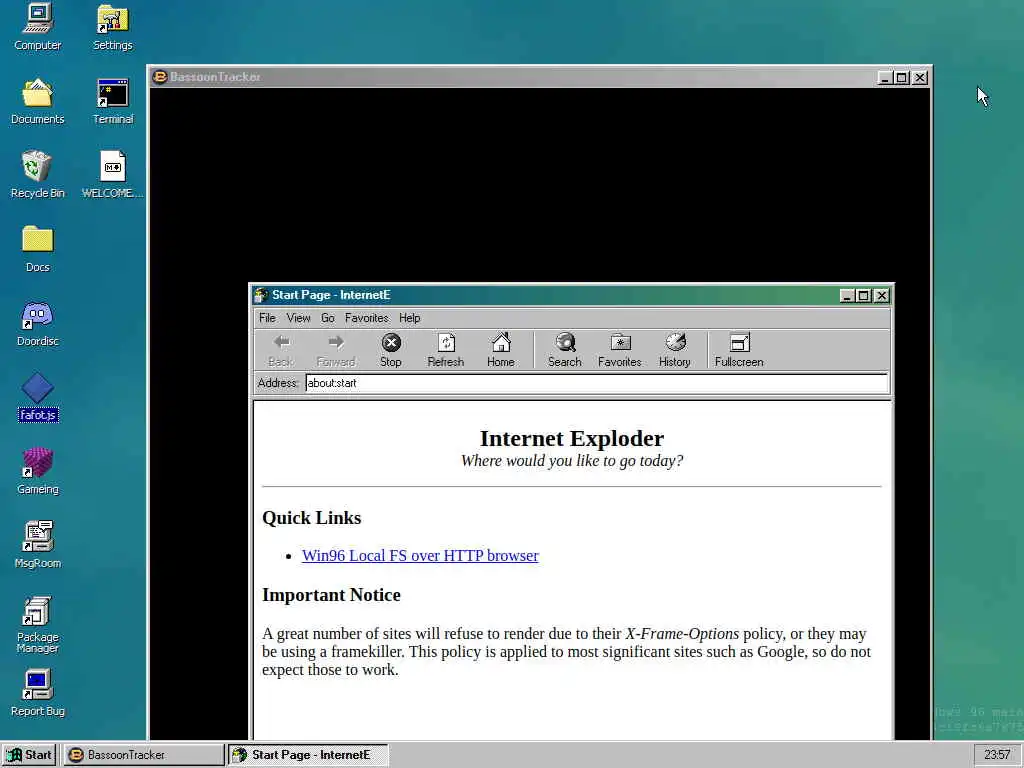
Task: Open History in InternetE toolbar
Action: (x=675, y=351)
